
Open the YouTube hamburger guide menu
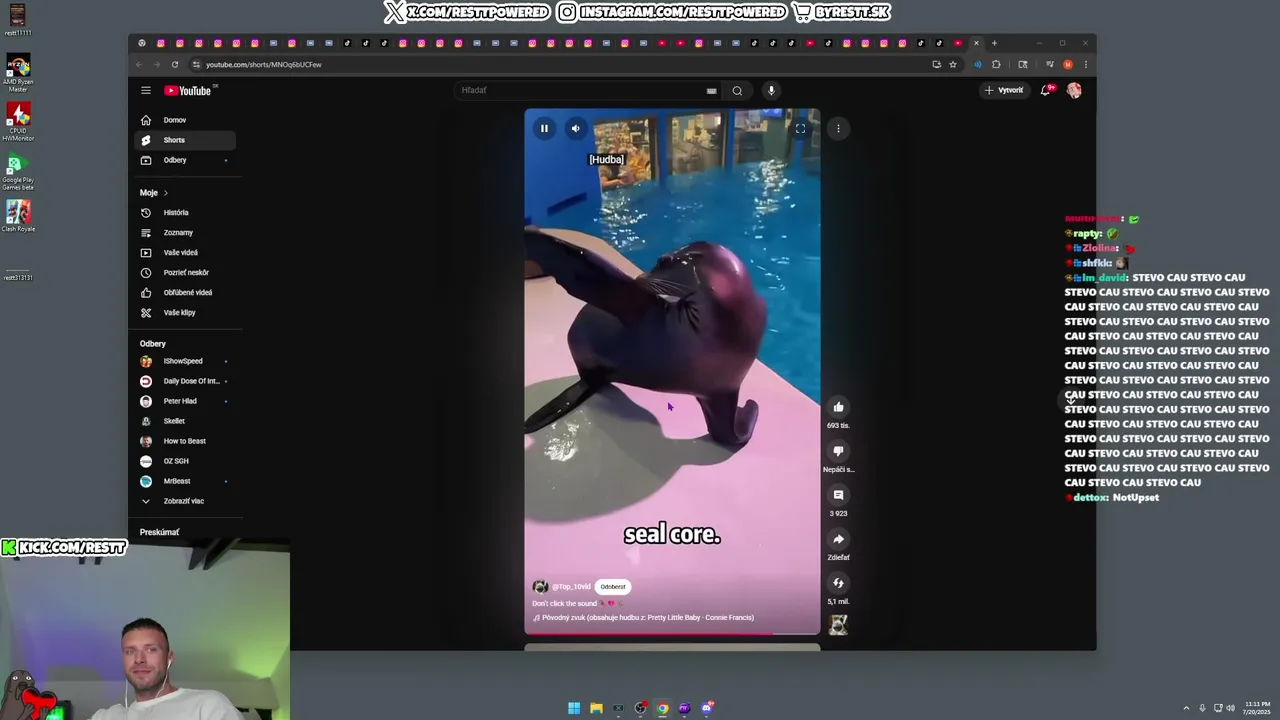click(146, 90)
